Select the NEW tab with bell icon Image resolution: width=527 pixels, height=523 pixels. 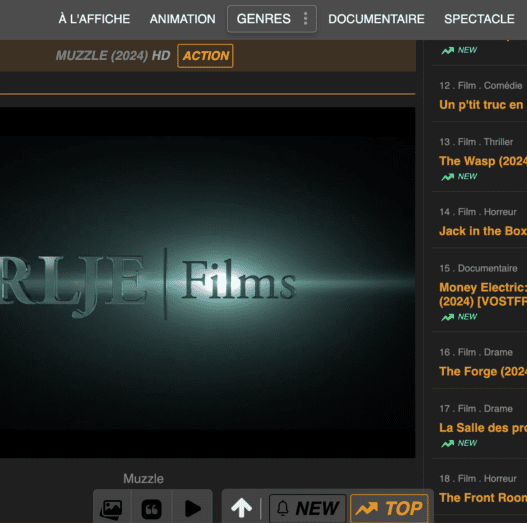tap(308, 508)
